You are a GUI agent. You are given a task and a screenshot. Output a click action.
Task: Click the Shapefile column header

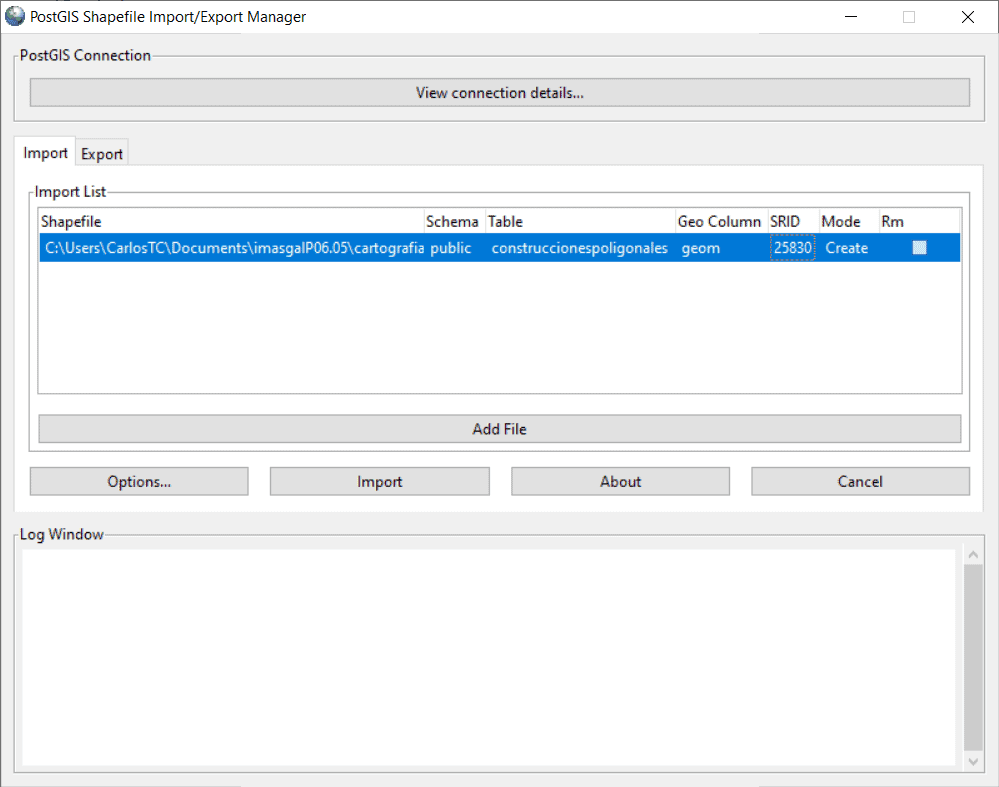pyautogui.click(x=230, y=222)
